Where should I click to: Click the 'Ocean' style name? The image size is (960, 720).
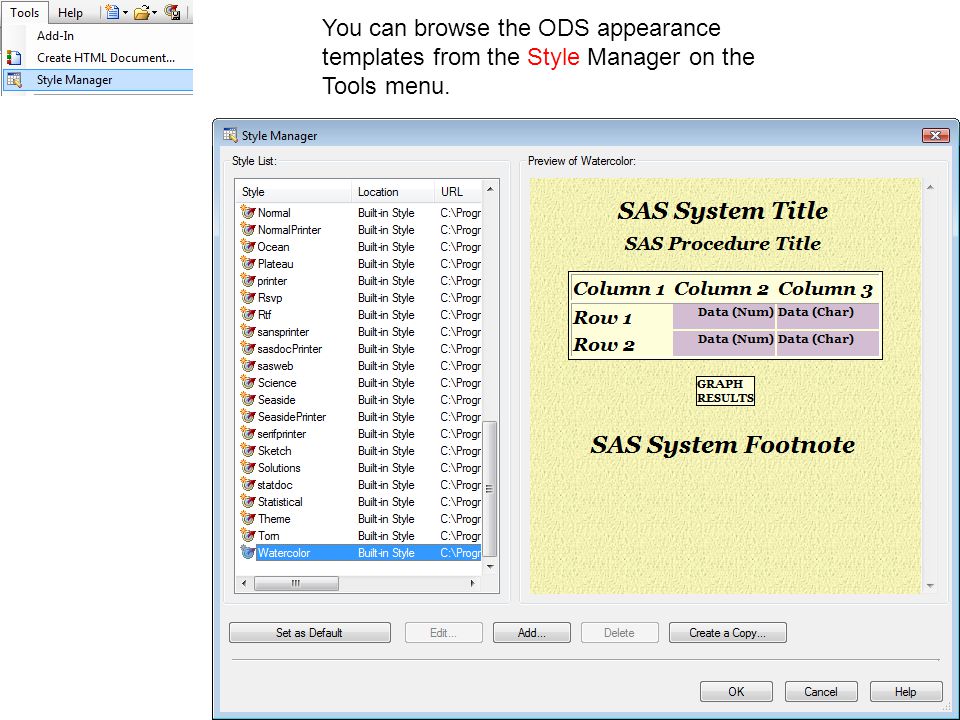click(x=273, y=247)
